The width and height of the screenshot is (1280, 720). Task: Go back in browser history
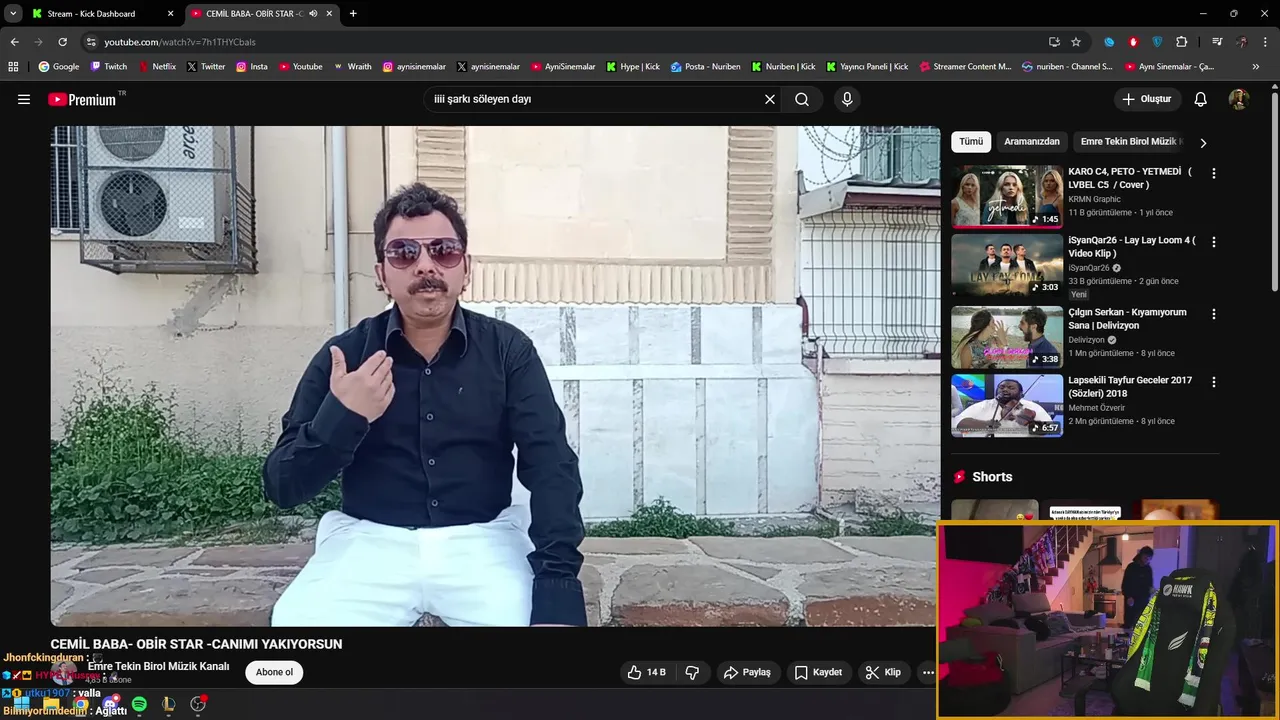(x=14, y=42)
